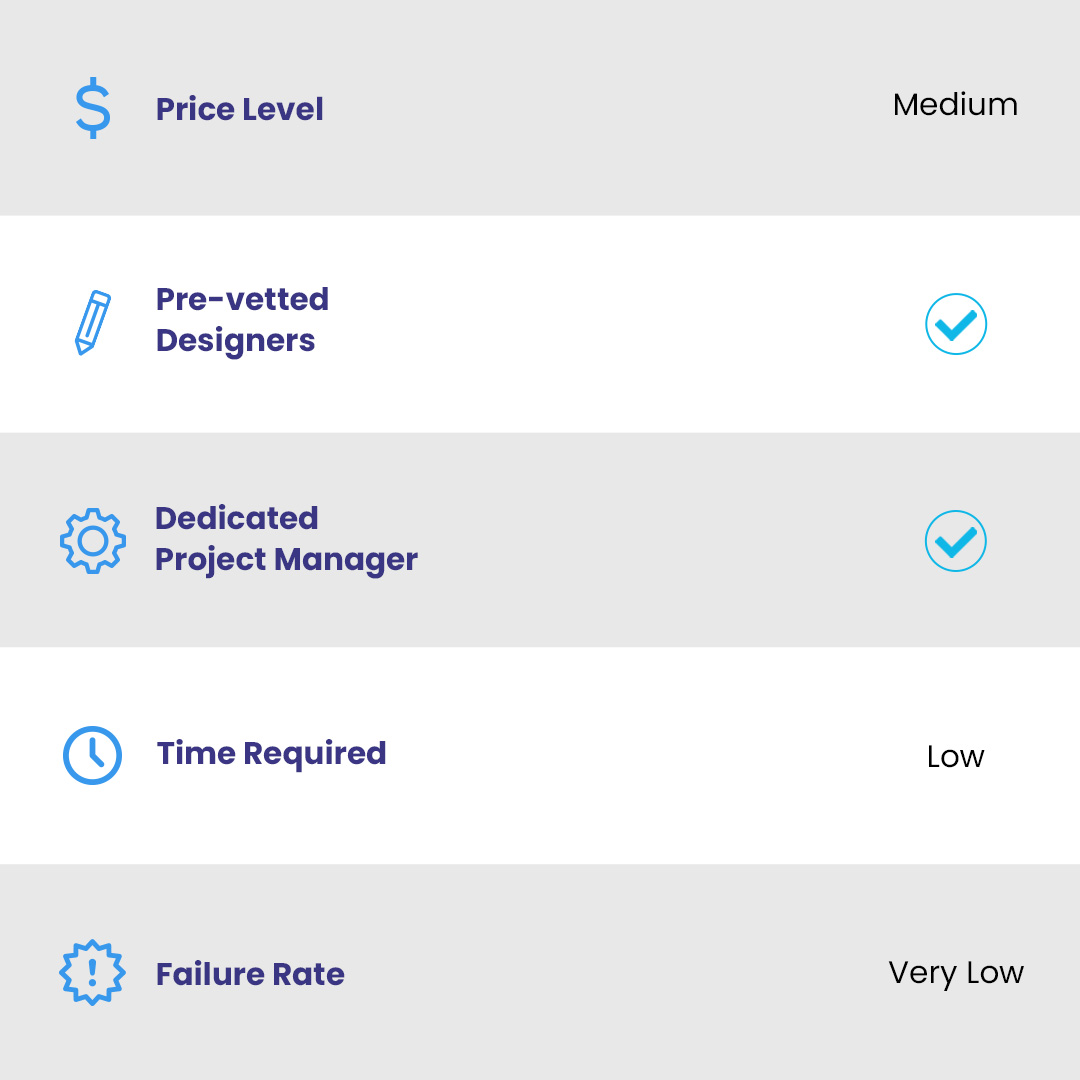The width and height of the screenshot is (1080, 1080).
Task: Click the dollar sign icon
Action: pyautogui.click(x=93, y=110)
